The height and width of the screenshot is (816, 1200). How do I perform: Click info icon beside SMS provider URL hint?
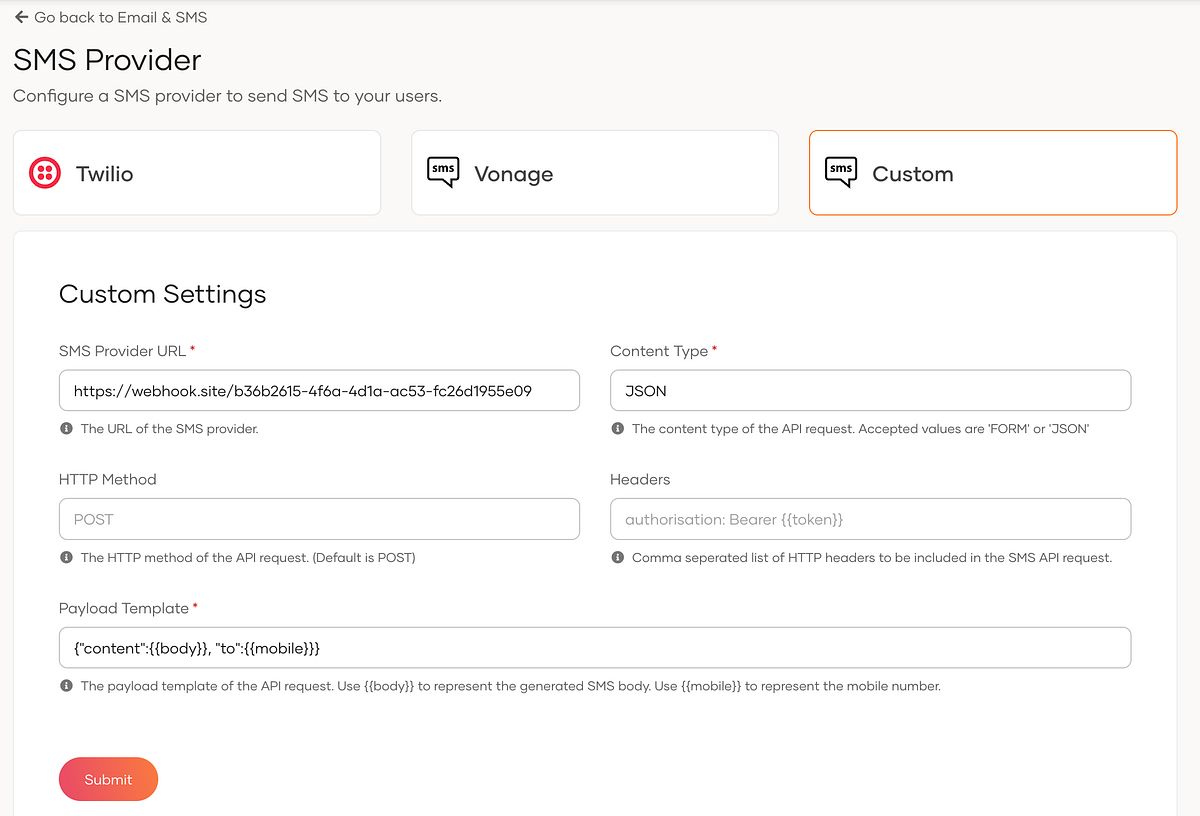(66, 429)
